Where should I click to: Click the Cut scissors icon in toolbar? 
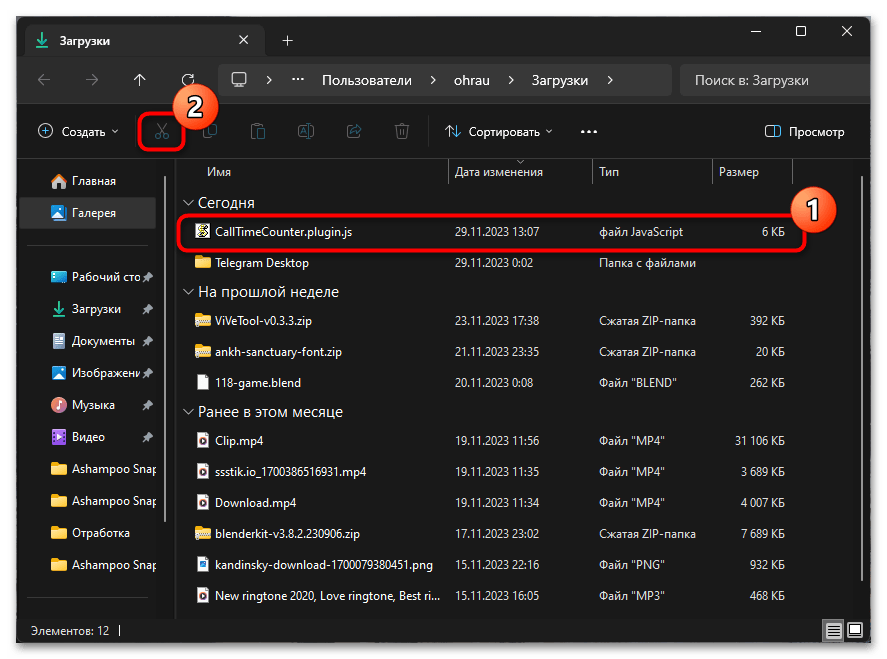[162, 131]
